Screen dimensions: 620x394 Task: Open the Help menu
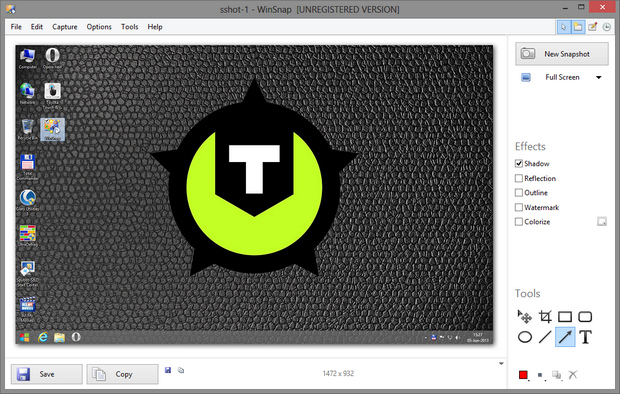(155, 27)
